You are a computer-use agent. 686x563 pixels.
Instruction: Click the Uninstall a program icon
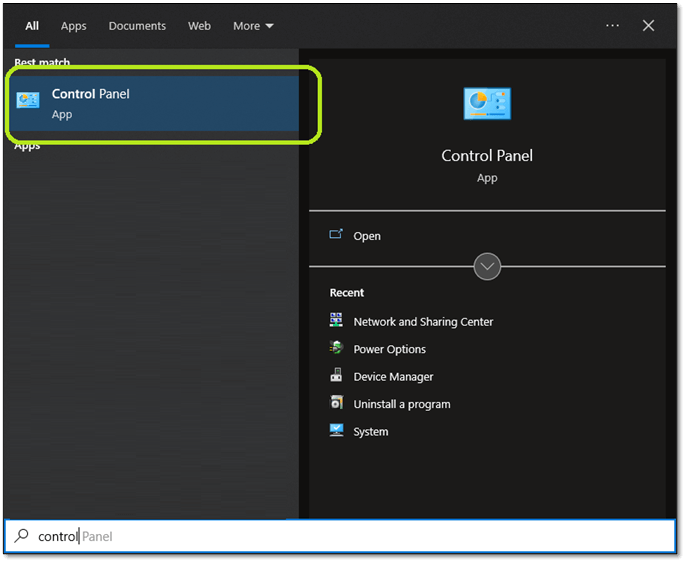click(336, 402)
